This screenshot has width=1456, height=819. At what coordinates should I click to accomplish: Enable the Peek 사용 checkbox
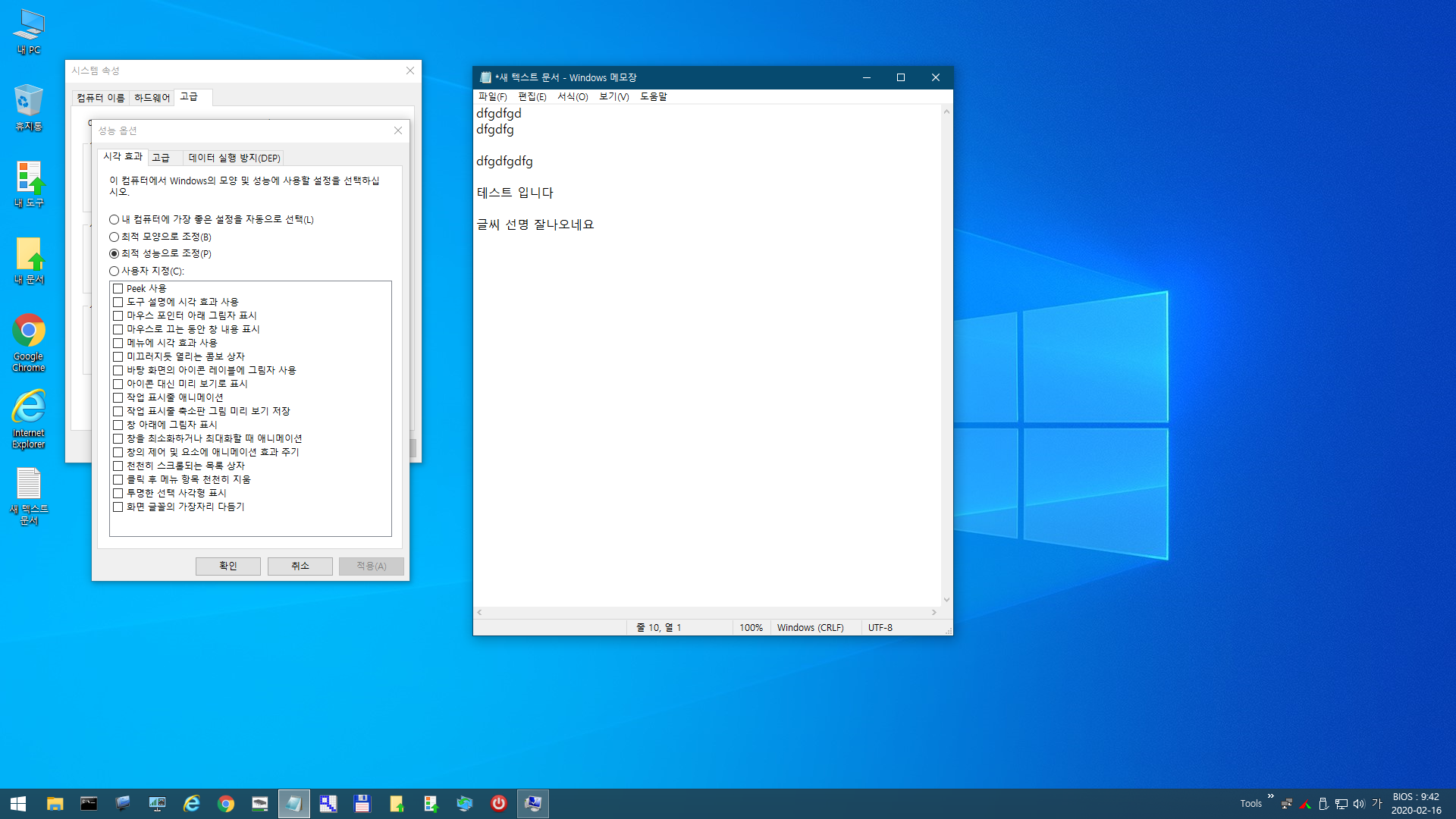[x=118, y=288]
